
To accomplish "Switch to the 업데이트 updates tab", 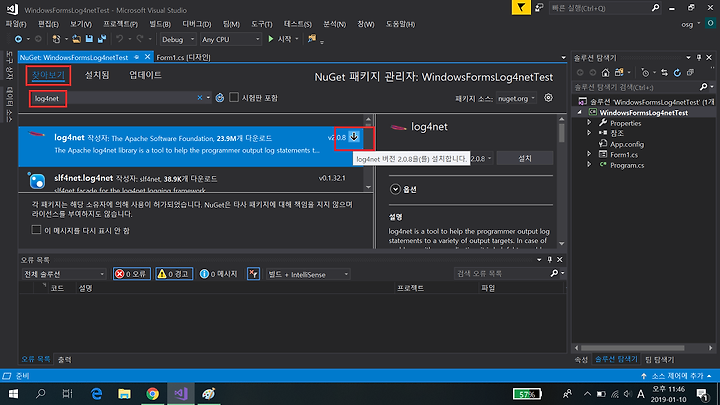I will [x=145, y=75].
